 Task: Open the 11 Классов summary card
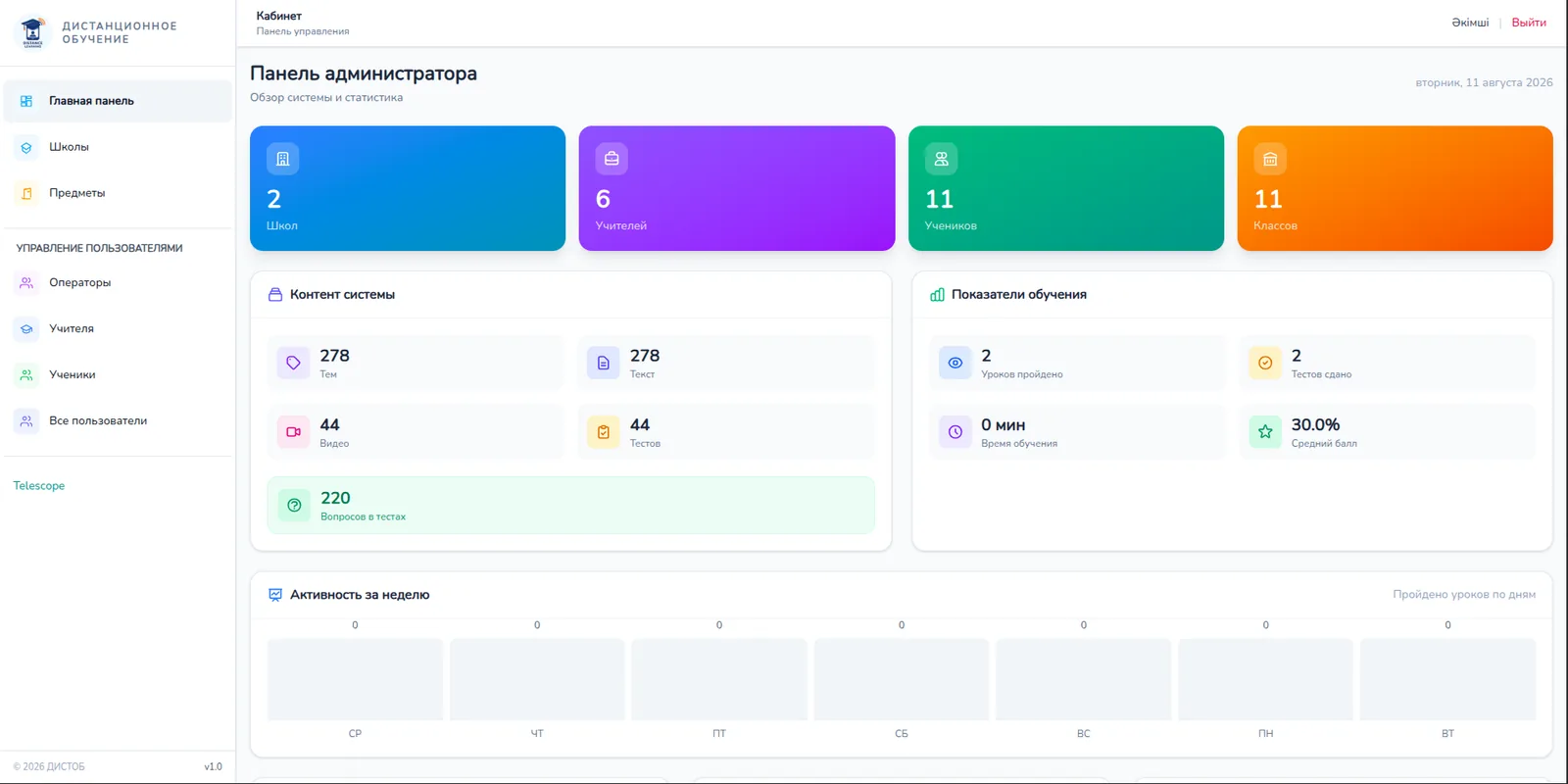point(1396,188)
